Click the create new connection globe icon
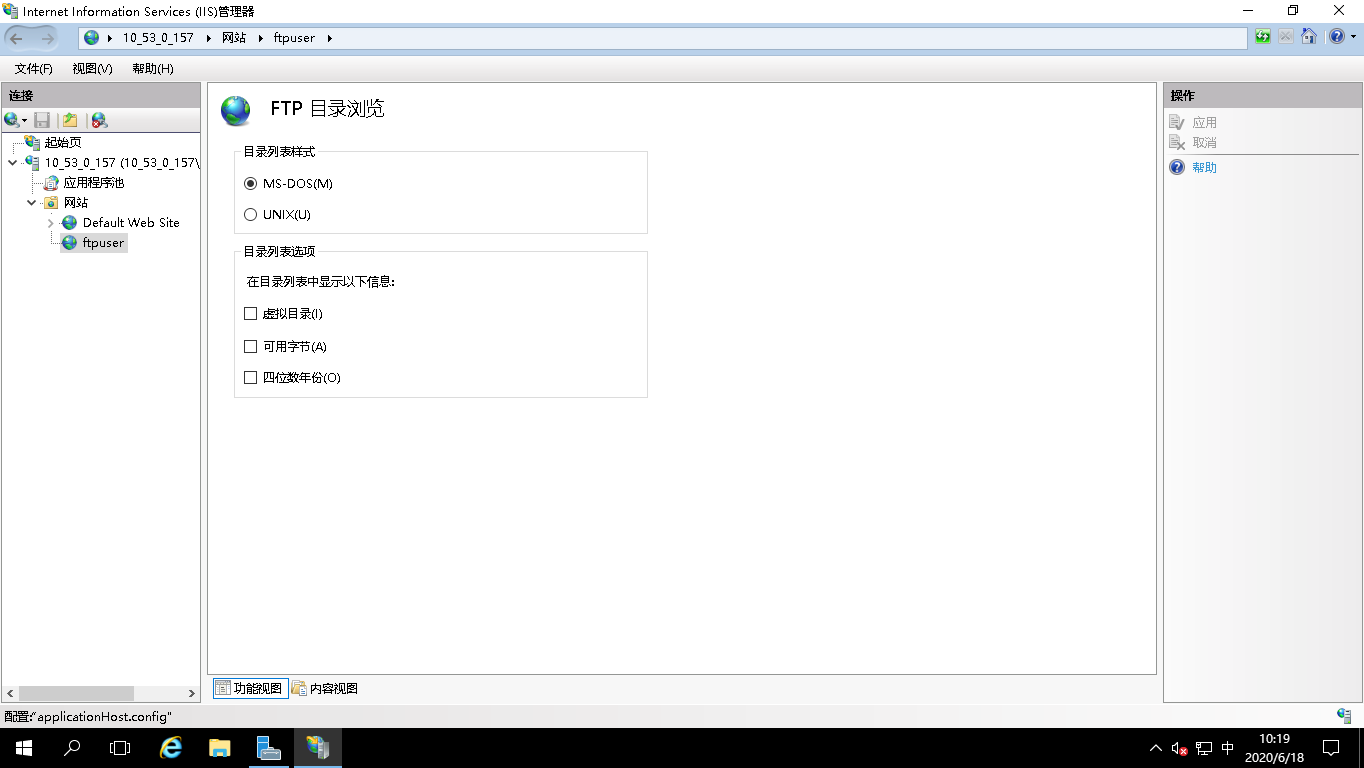1364x768 pixels. pos(11,120)
